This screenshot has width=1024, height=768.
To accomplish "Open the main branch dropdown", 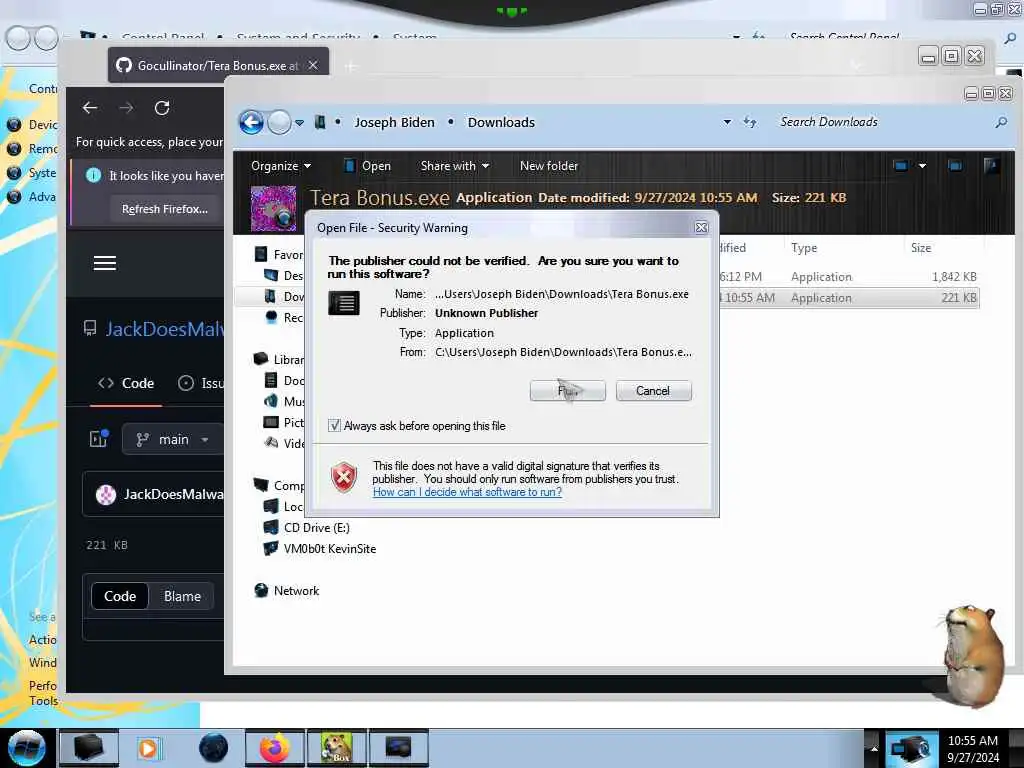I will point(172,440).
